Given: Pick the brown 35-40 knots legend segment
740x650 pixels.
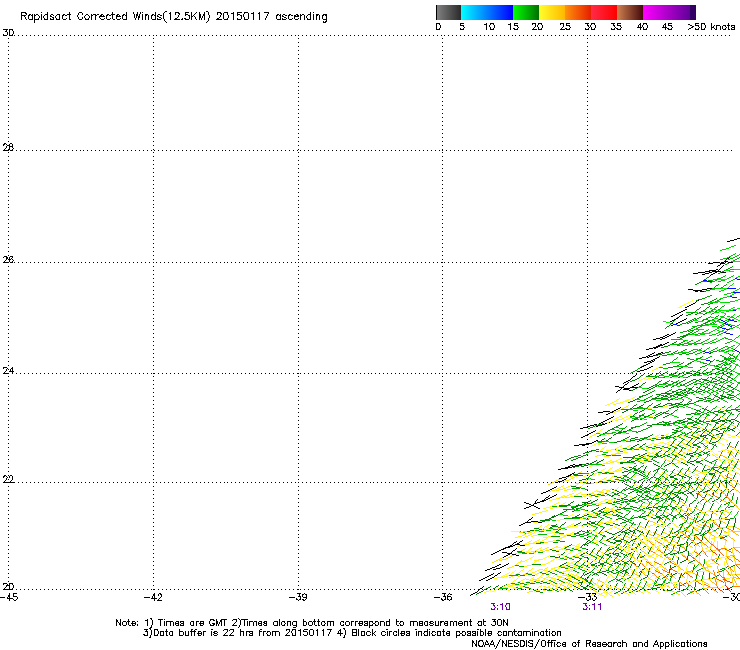Looking at the screenshot, I should click(630, 12).
